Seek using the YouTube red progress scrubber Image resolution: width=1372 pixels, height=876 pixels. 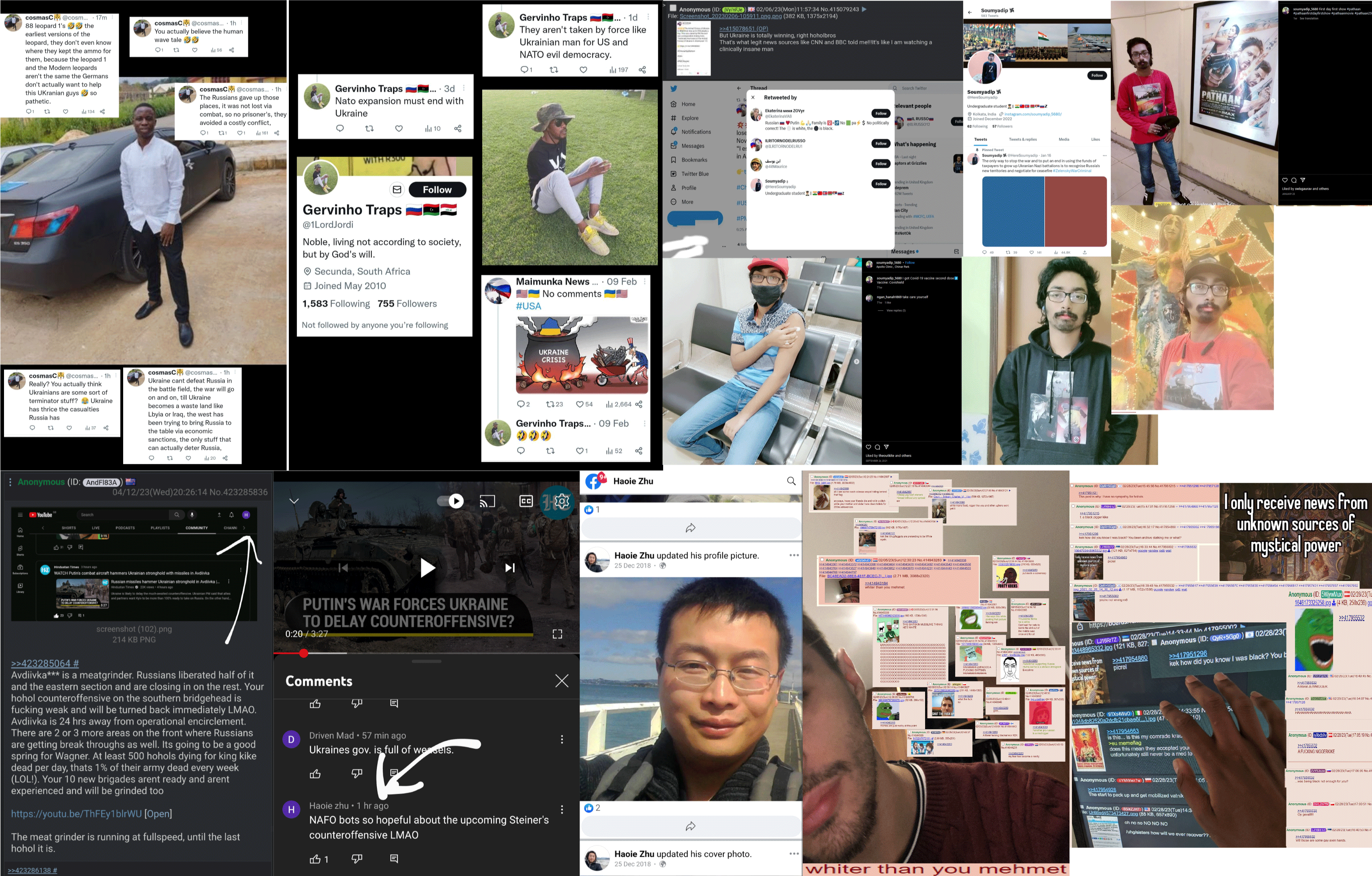click(304, 653)
